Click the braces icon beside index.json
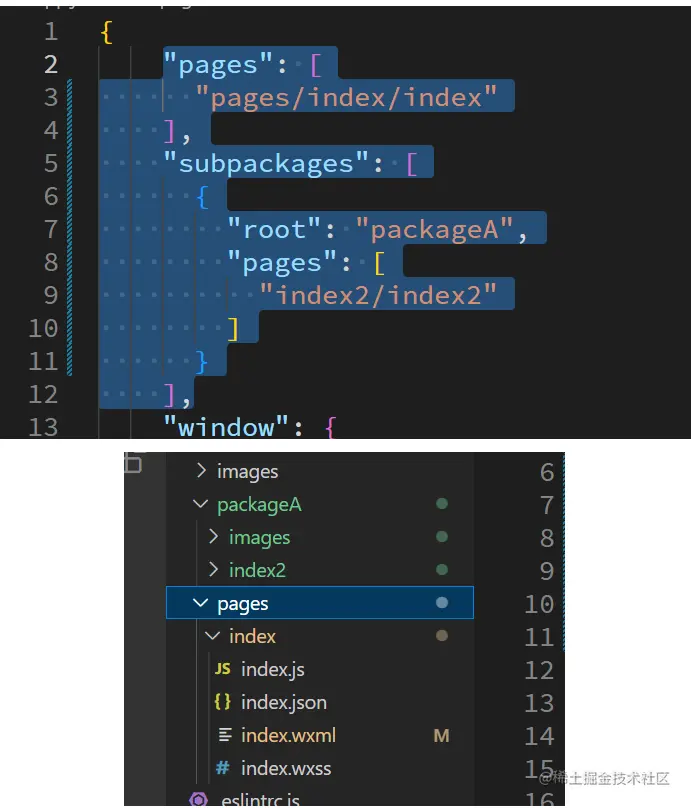Screen dimensions: 691x808 click(x=223, y=702)
